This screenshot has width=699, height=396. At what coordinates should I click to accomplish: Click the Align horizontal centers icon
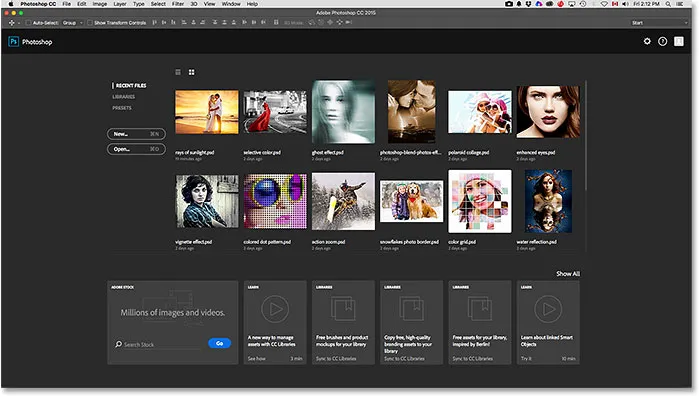pos(193,22)
